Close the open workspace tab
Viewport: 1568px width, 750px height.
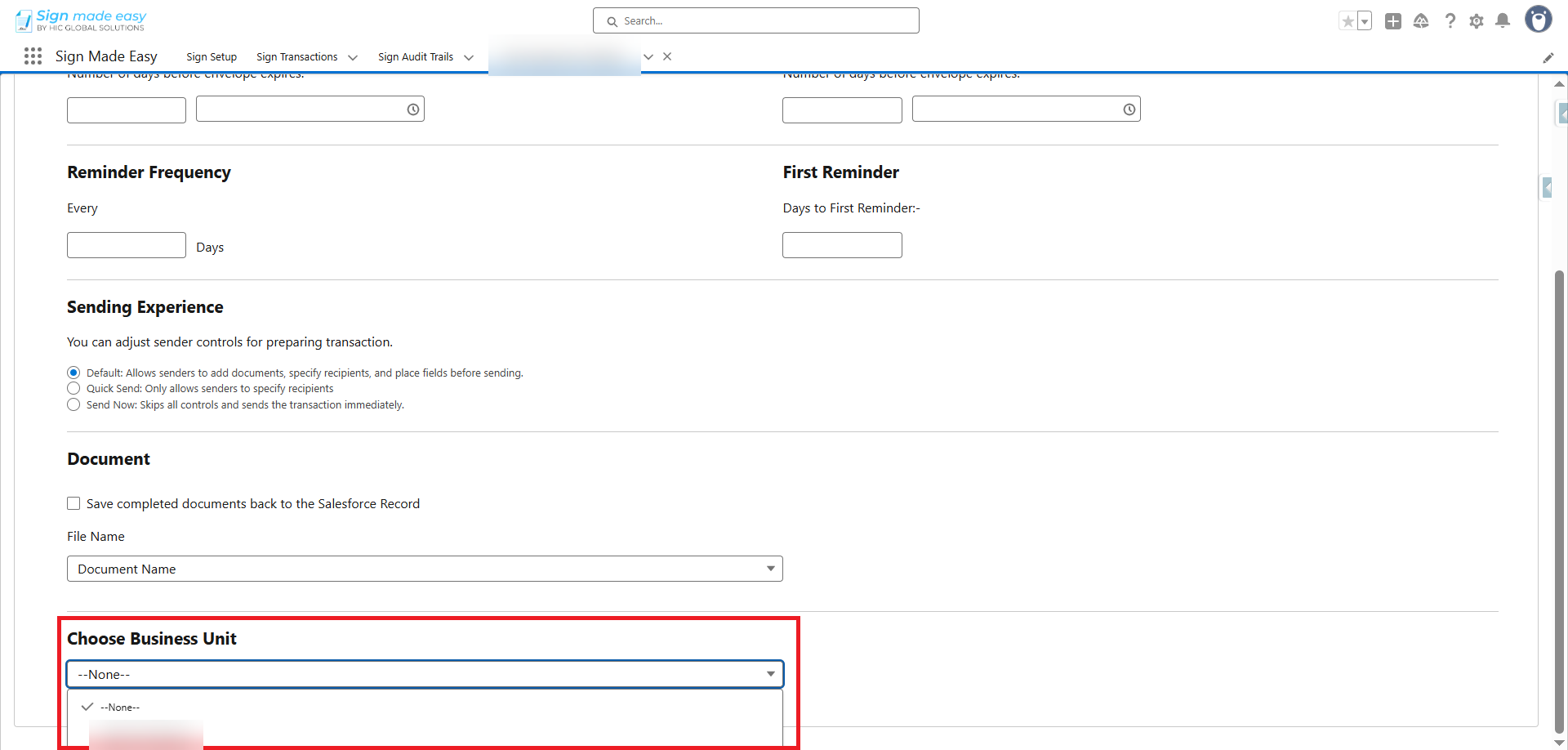667,56
